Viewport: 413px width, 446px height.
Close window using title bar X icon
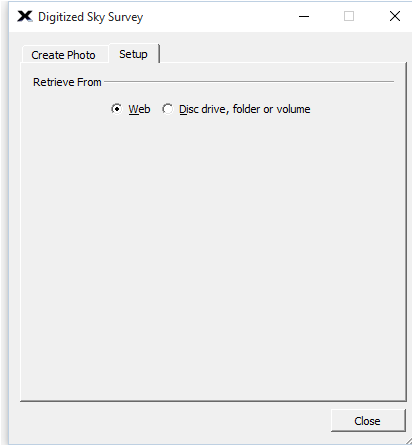coord(395,16)
